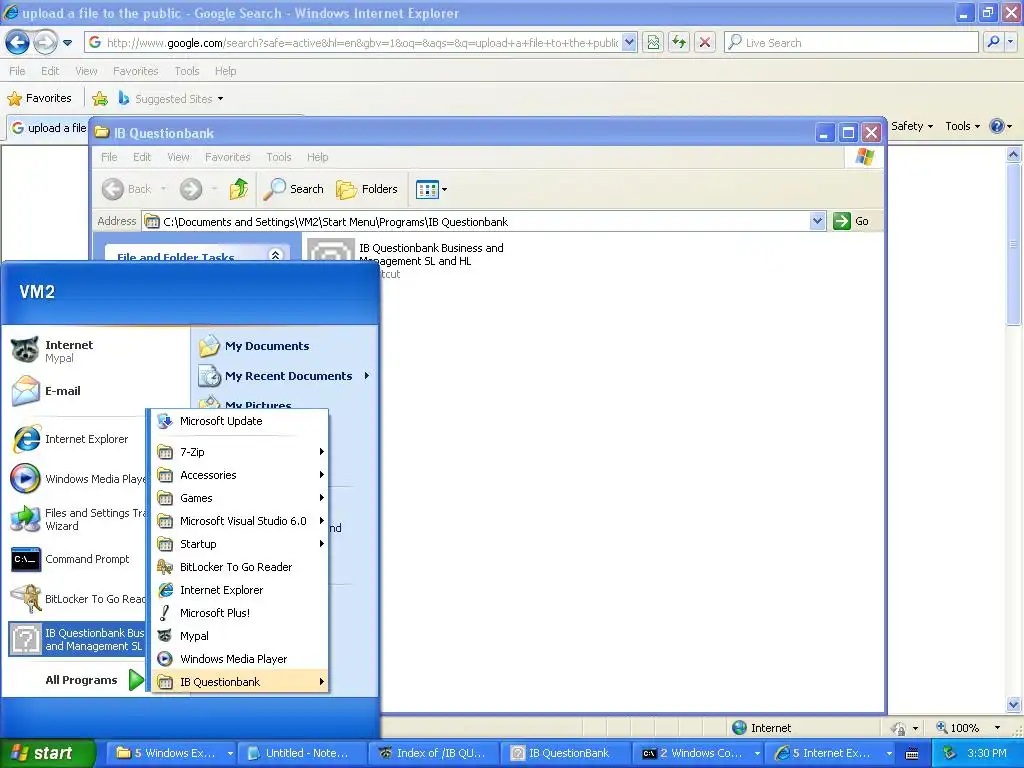Click the Stop icon in Internet Explorer
The width and height of the screenshot is (1024, 768).
click(705, 42)
